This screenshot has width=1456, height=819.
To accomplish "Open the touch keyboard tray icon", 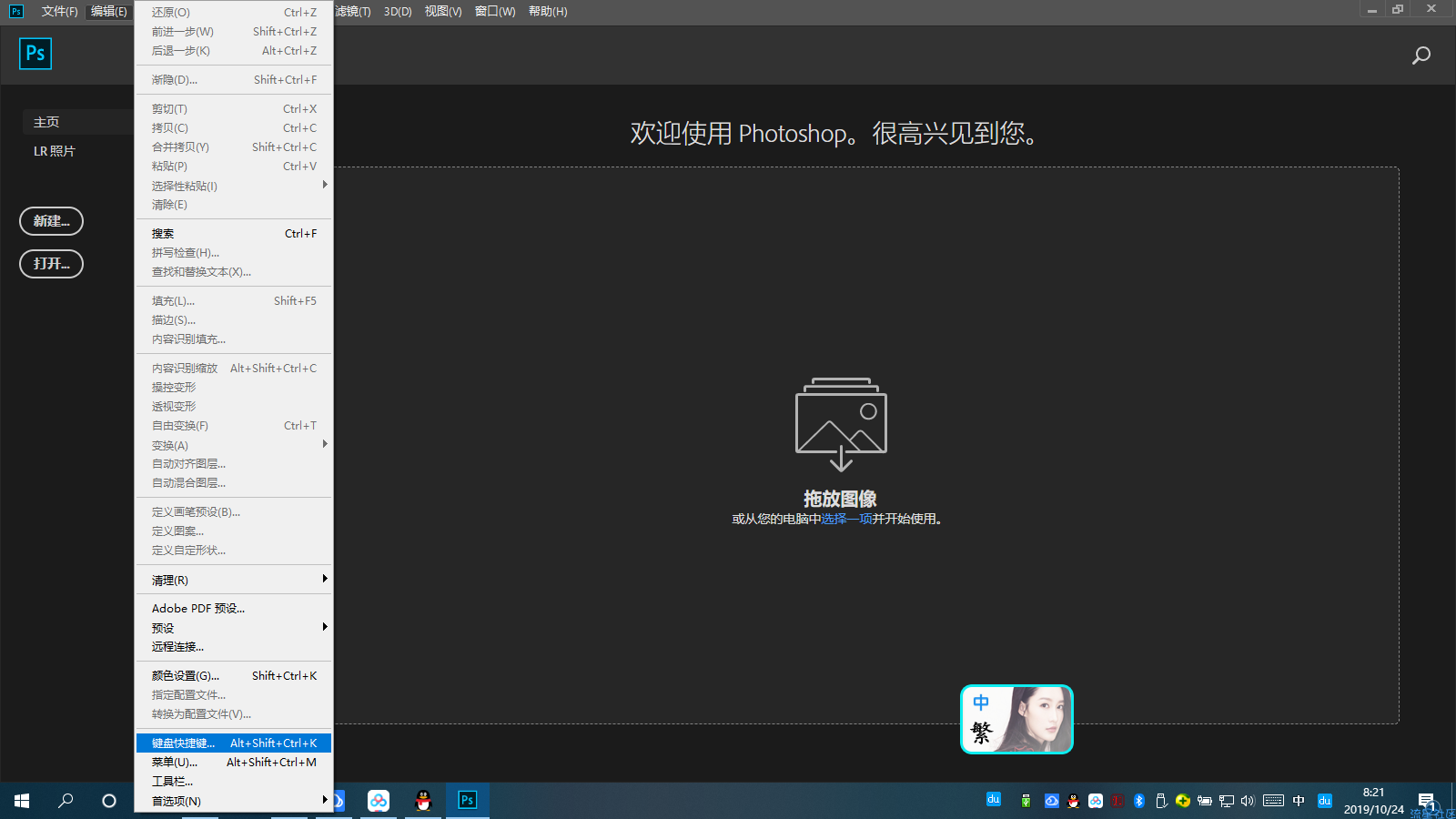I will [x=1273, y=801].
